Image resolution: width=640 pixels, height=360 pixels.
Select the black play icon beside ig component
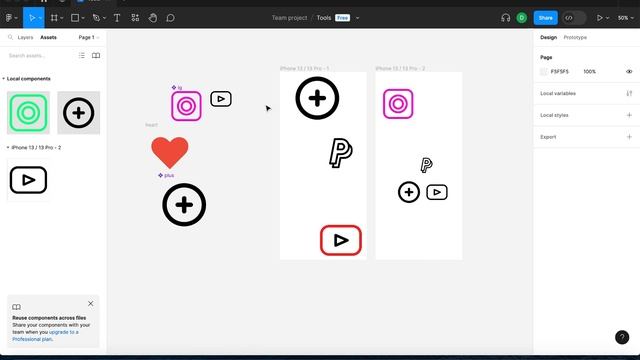tap(221, 99)
